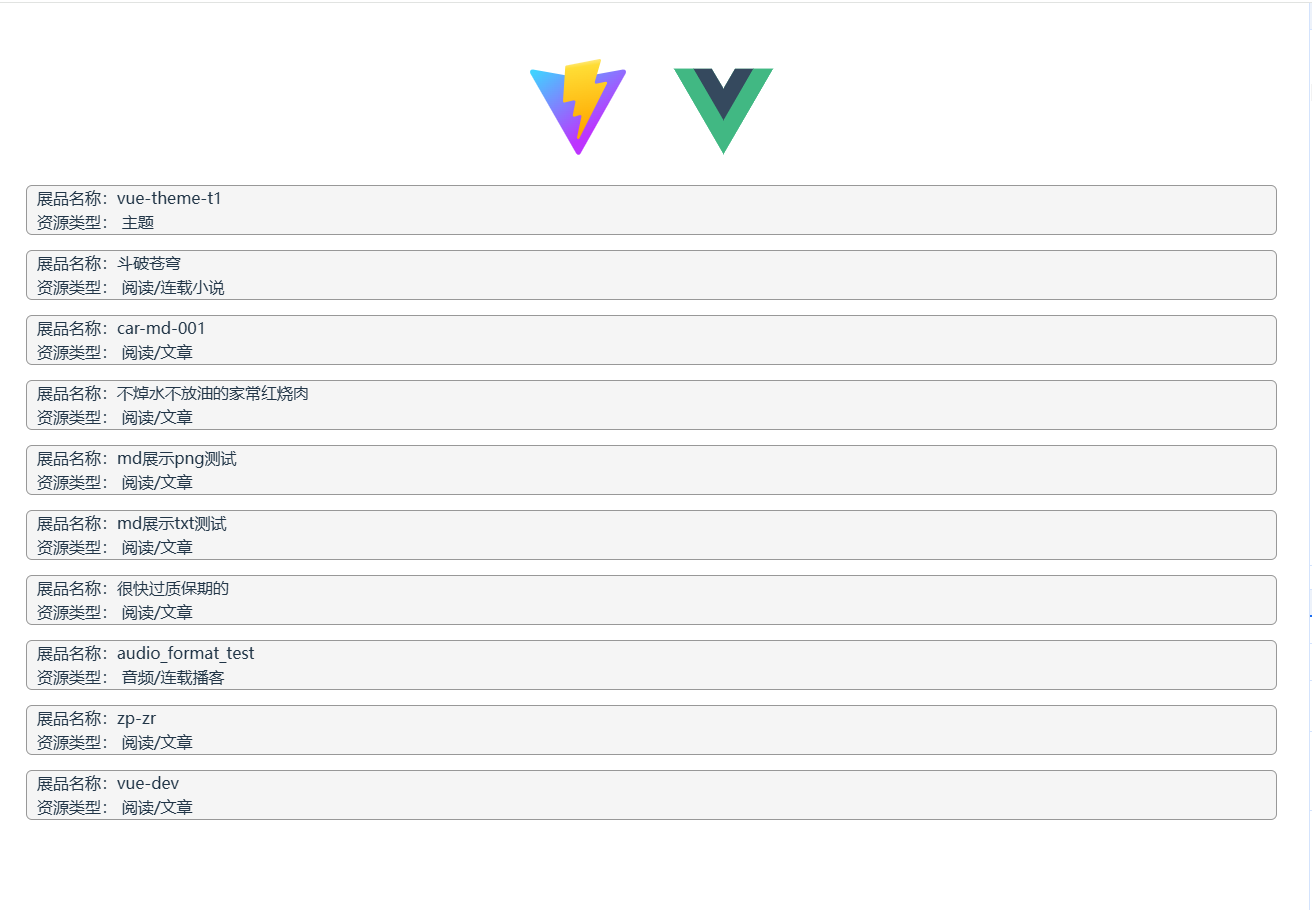Open the car-md-001 list item

click(x=651, y=340)
